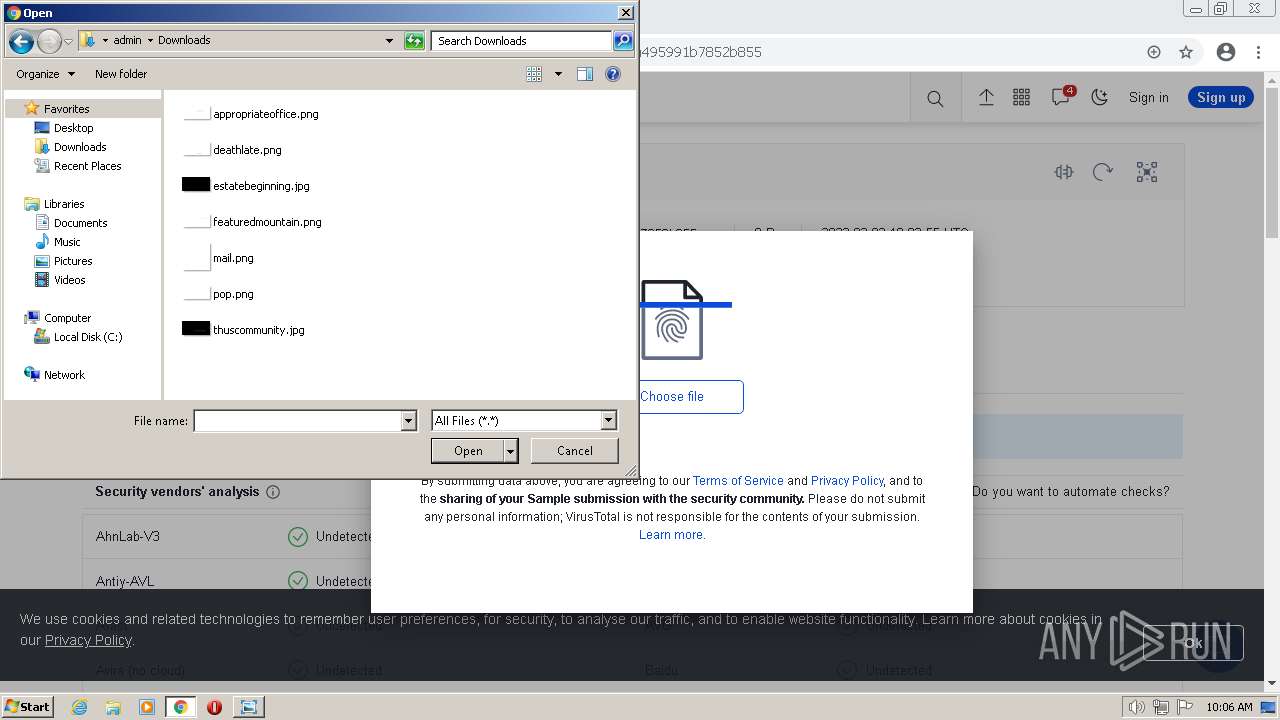1280x720 pixels.
Task: Open the VirusTotal apps grid icon
Action: [1021, 97]
